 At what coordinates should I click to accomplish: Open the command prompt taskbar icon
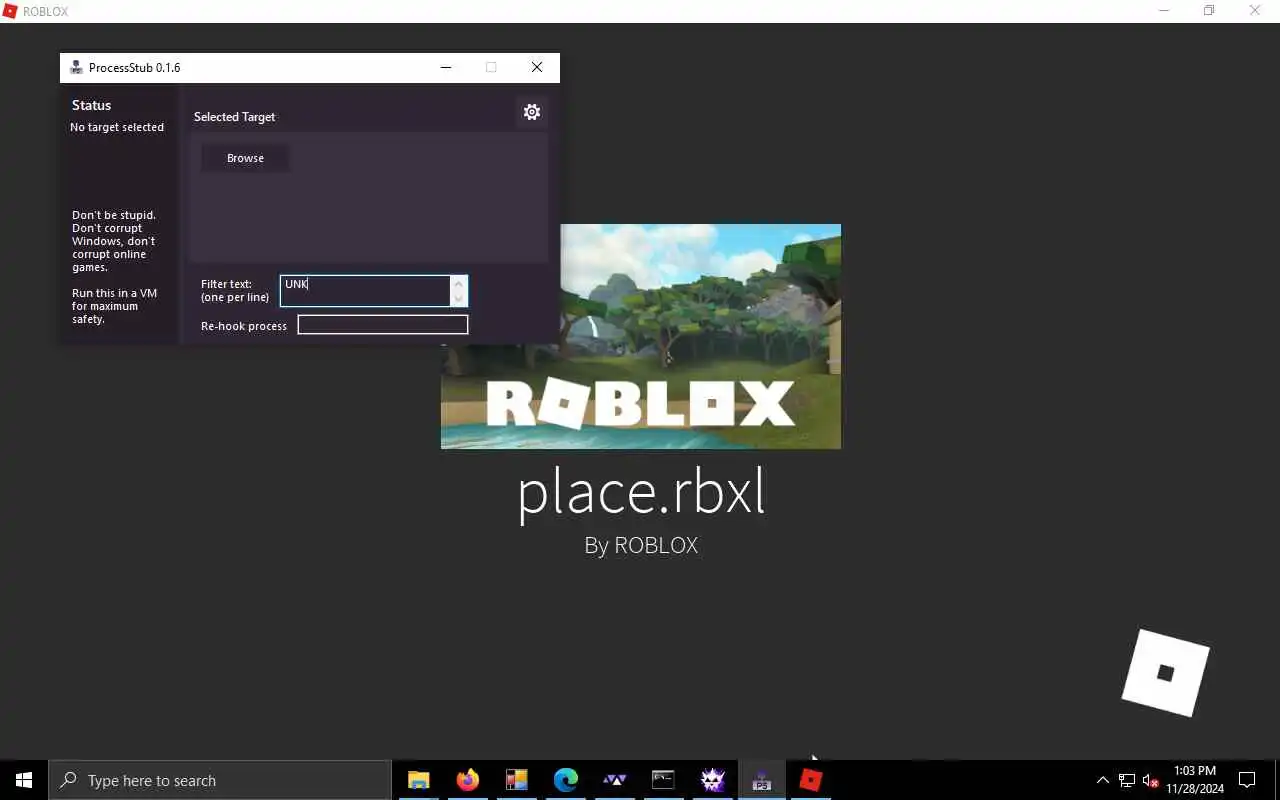point(663,780)
